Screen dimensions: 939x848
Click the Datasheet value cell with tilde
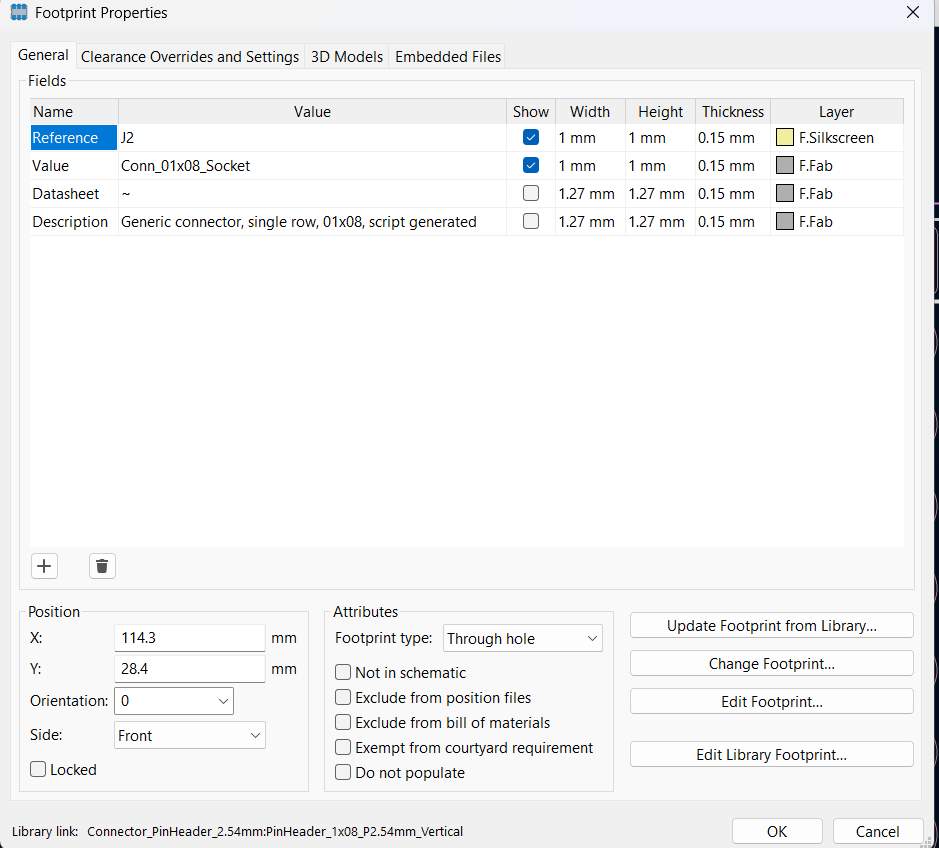click(312, 193)
